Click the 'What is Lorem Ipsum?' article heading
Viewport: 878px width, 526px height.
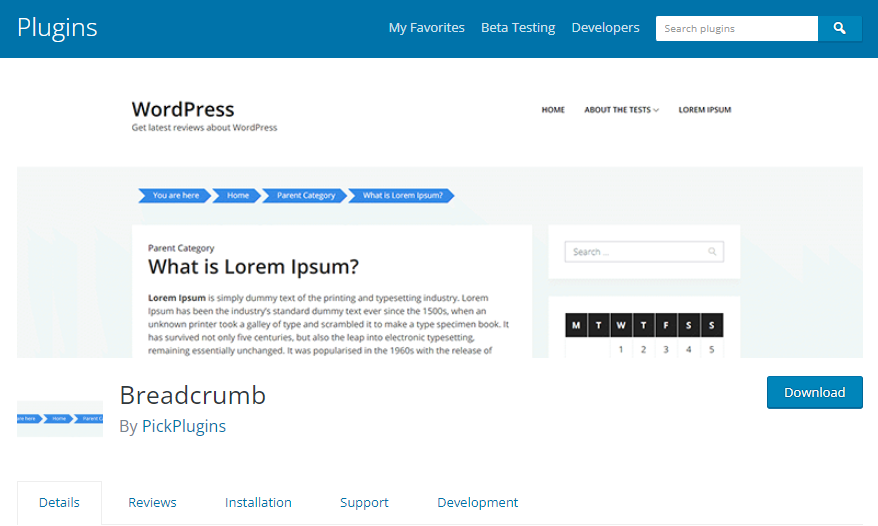253,267
